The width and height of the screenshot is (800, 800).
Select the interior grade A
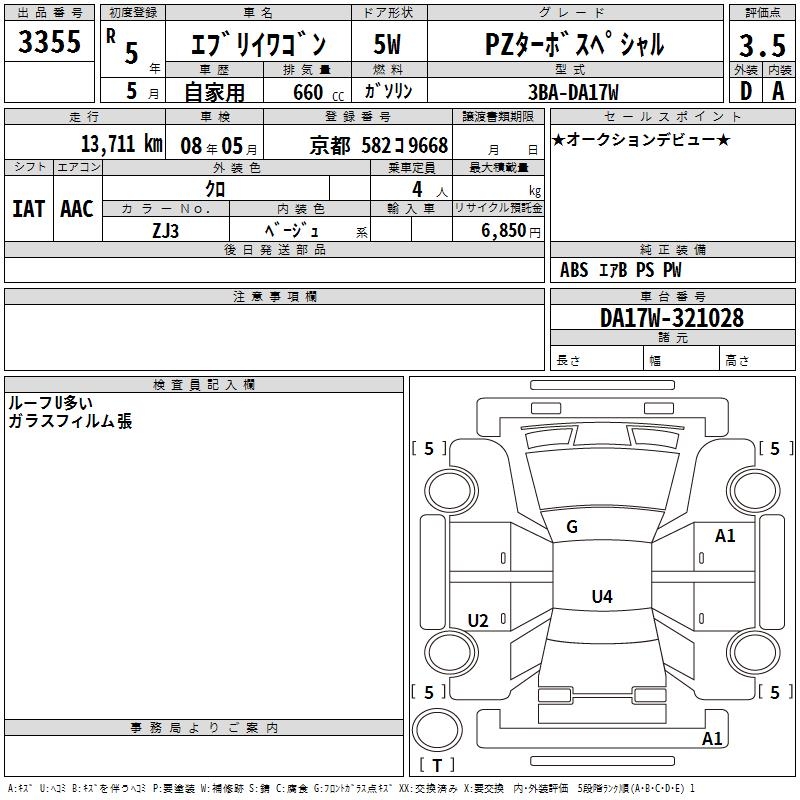[778, 91]
